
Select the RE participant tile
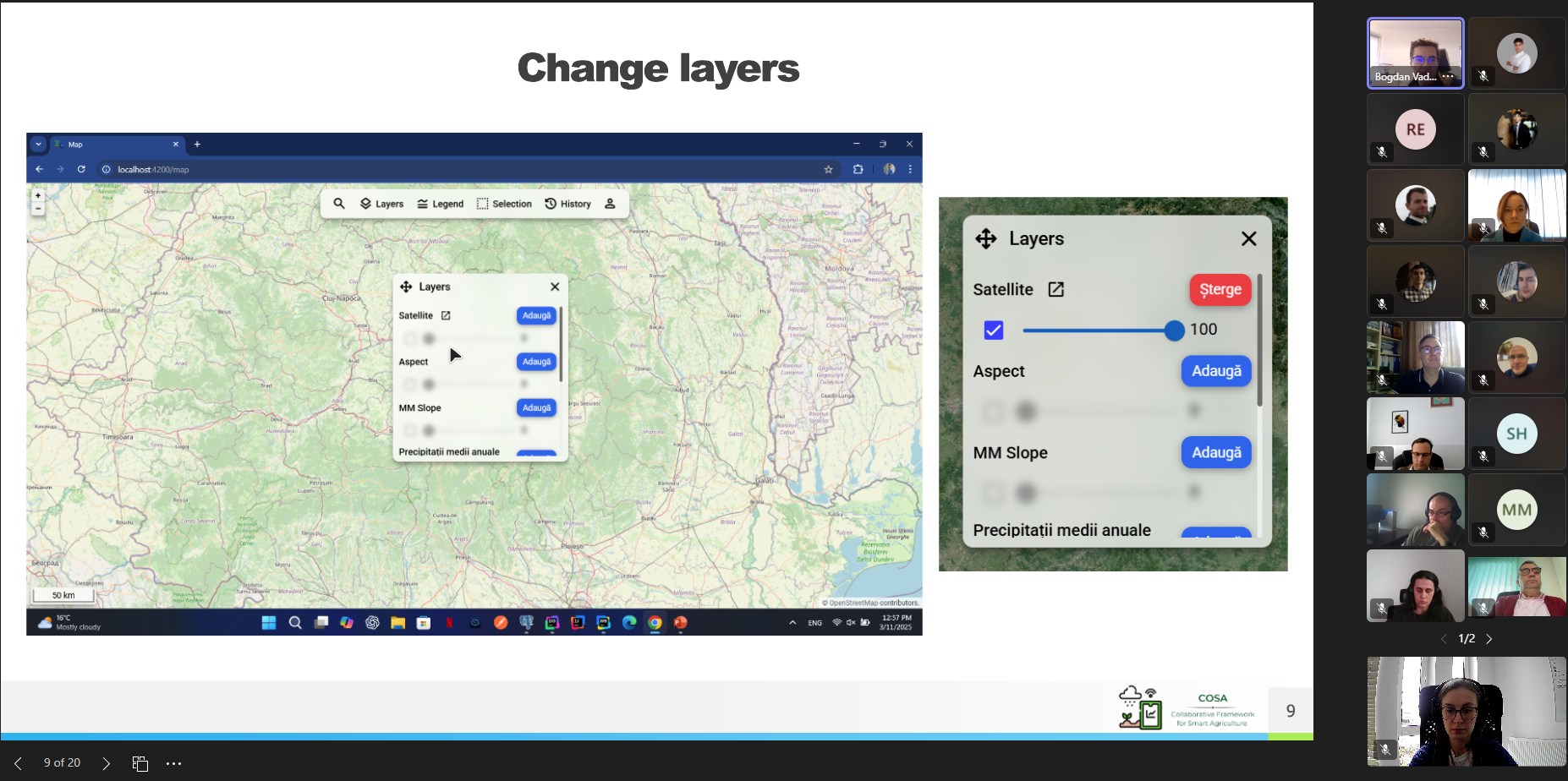click(x=1415, y=130)
